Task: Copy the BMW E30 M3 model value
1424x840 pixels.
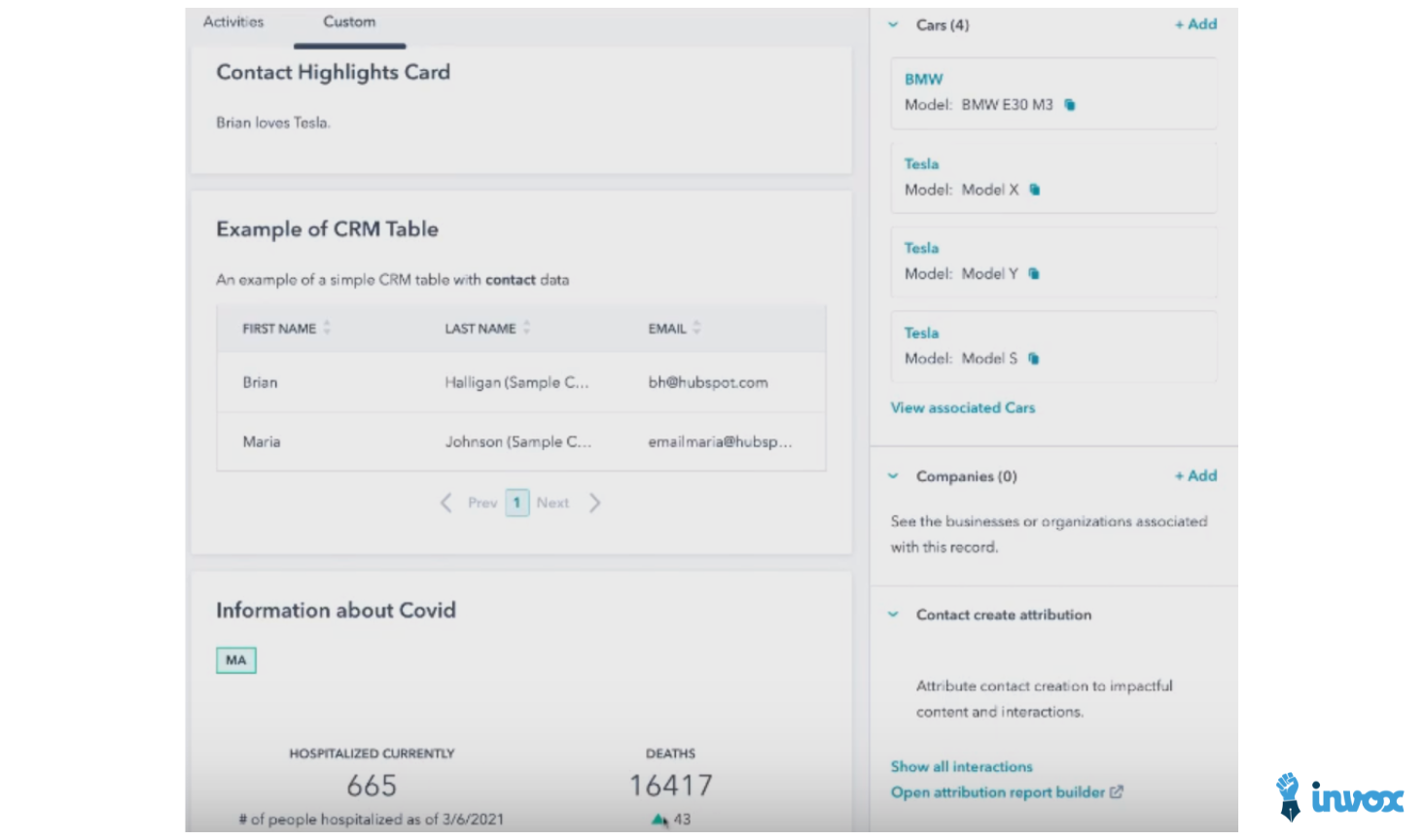Action: click(1070, 105)
